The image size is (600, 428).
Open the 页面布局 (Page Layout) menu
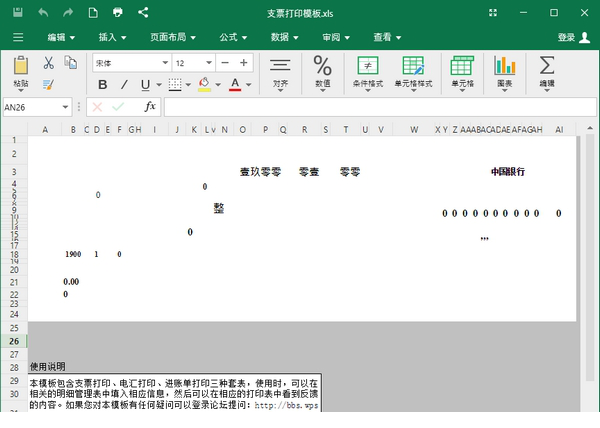pos(173,37)
